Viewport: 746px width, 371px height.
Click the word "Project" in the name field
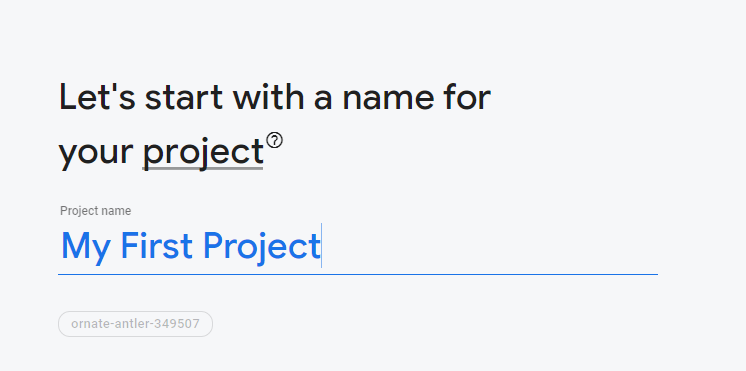click(261, 246)
